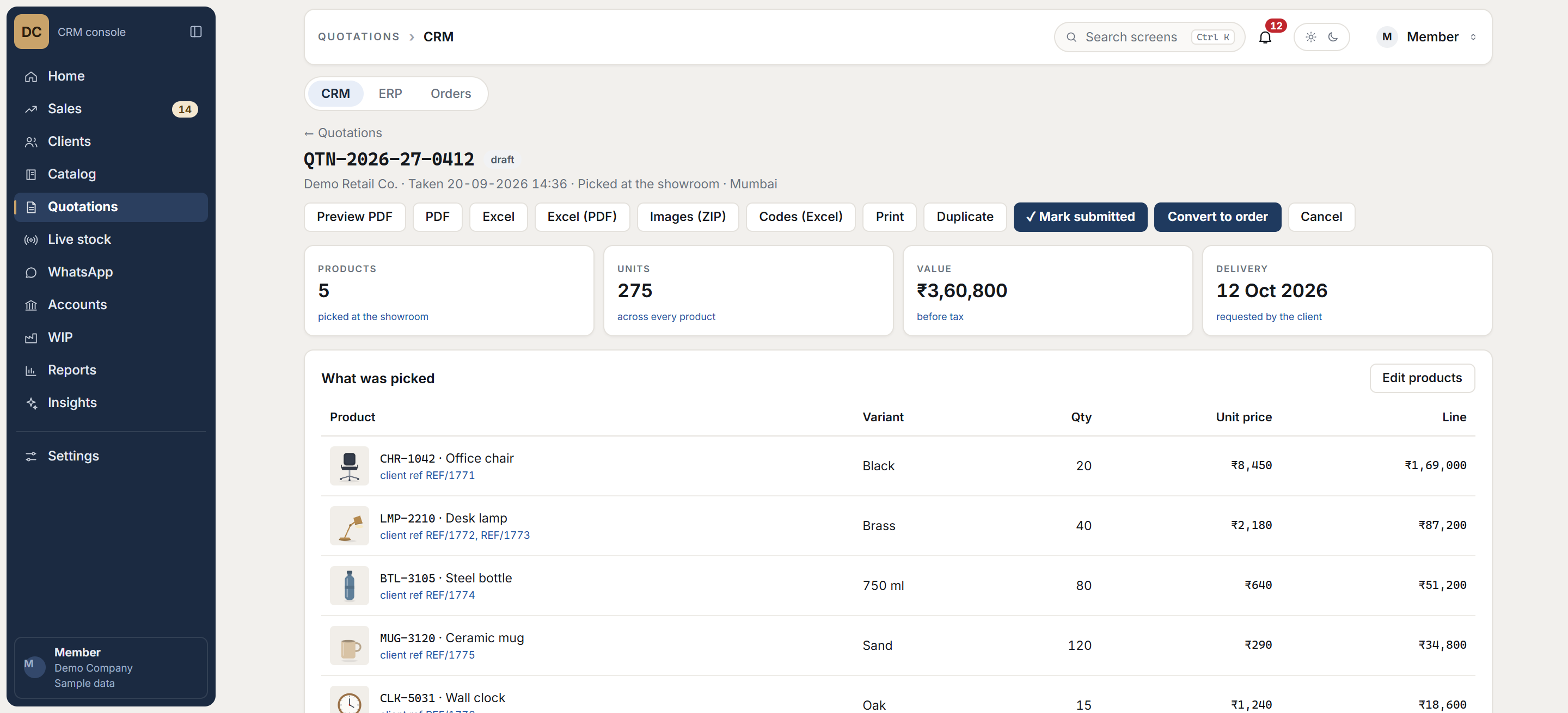Click Quotations breadcrumb in header
The height and width of the screenshot is (713, 1568).
tap(359, 37)
